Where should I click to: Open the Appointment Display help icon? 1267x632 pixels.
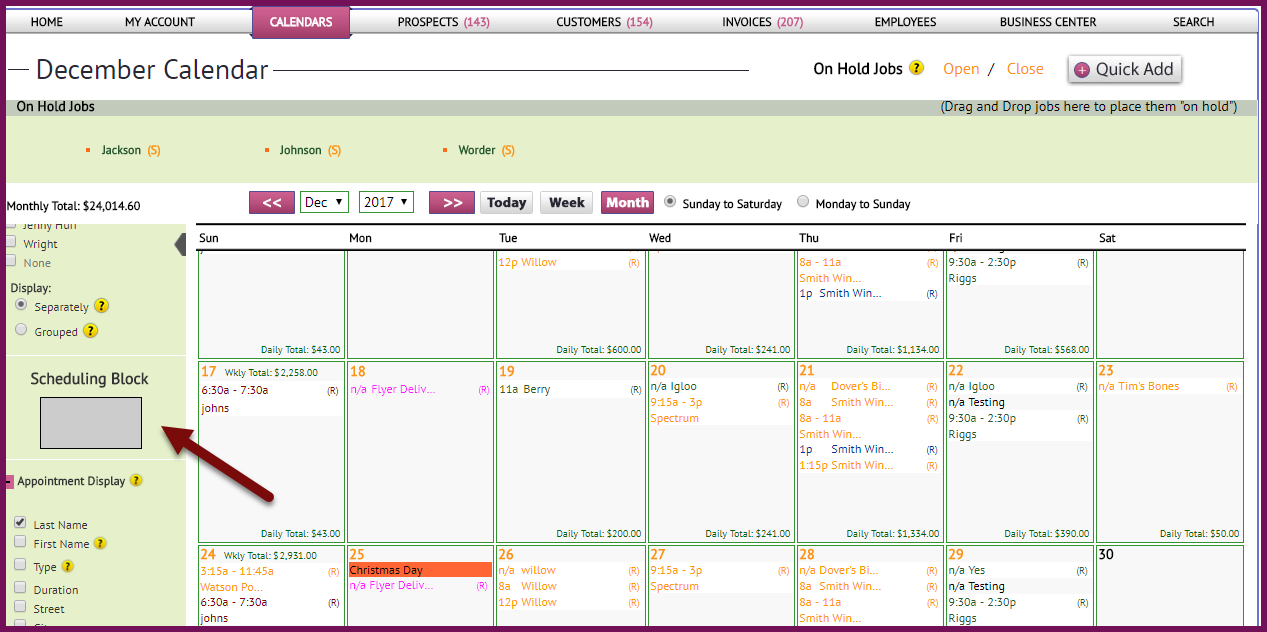pyautogui.click(x=136, y=480)
